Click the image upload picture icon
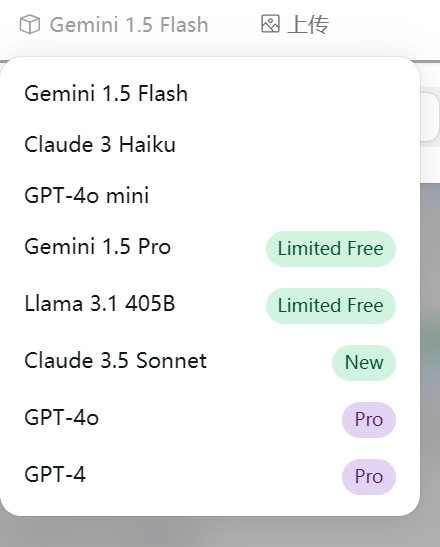The width and height of the screenshot is (440, 547). click(x=270, y=24)
